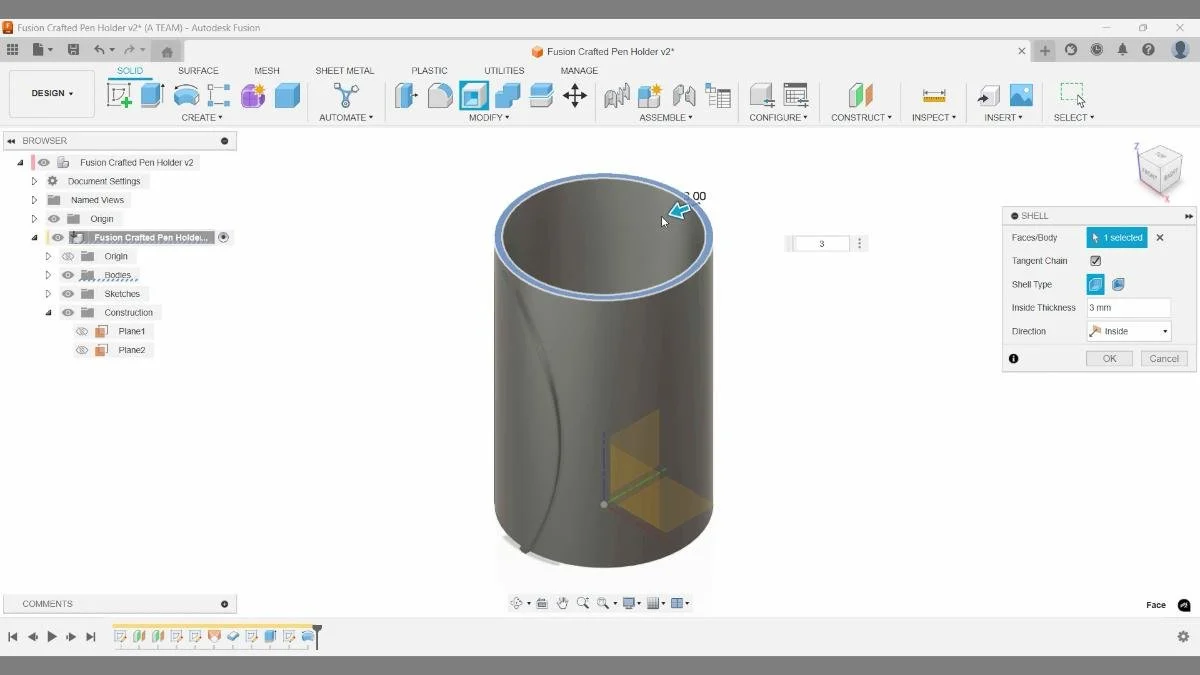This screenshot has width=1200, height=675.
Task: Switch to the SURFACE ribbon tab
Action: [198, 70]
